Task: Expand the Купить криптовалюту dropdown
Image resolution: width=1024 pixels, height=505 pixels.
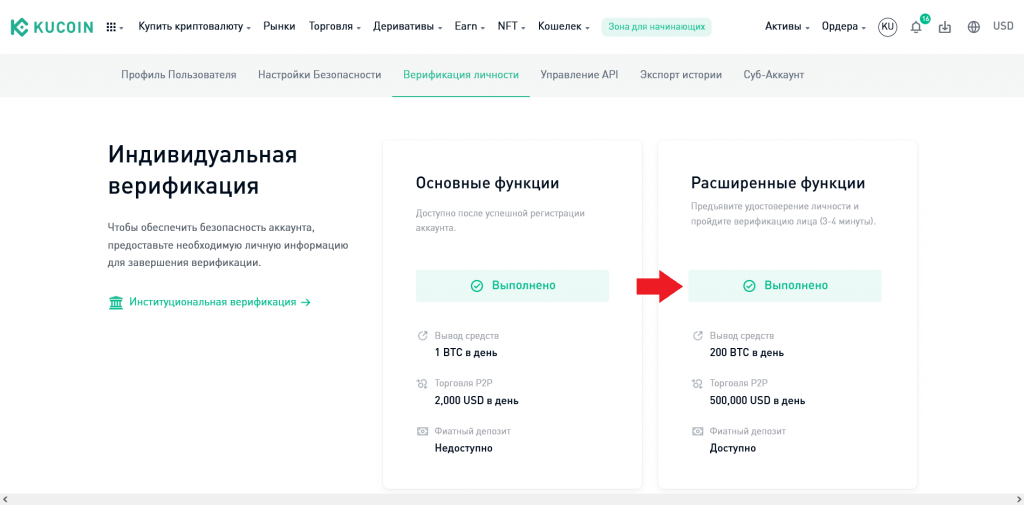Action: point(195,27)
